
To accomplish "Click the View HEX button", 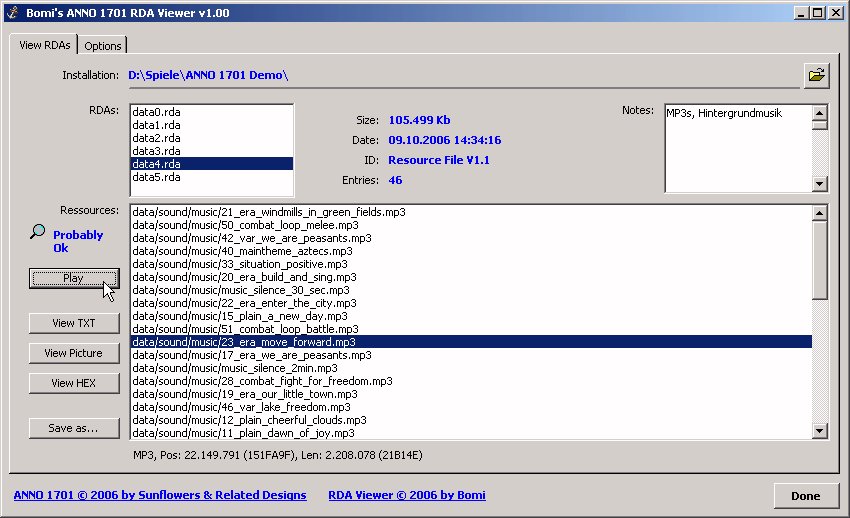I will (74, 383).
